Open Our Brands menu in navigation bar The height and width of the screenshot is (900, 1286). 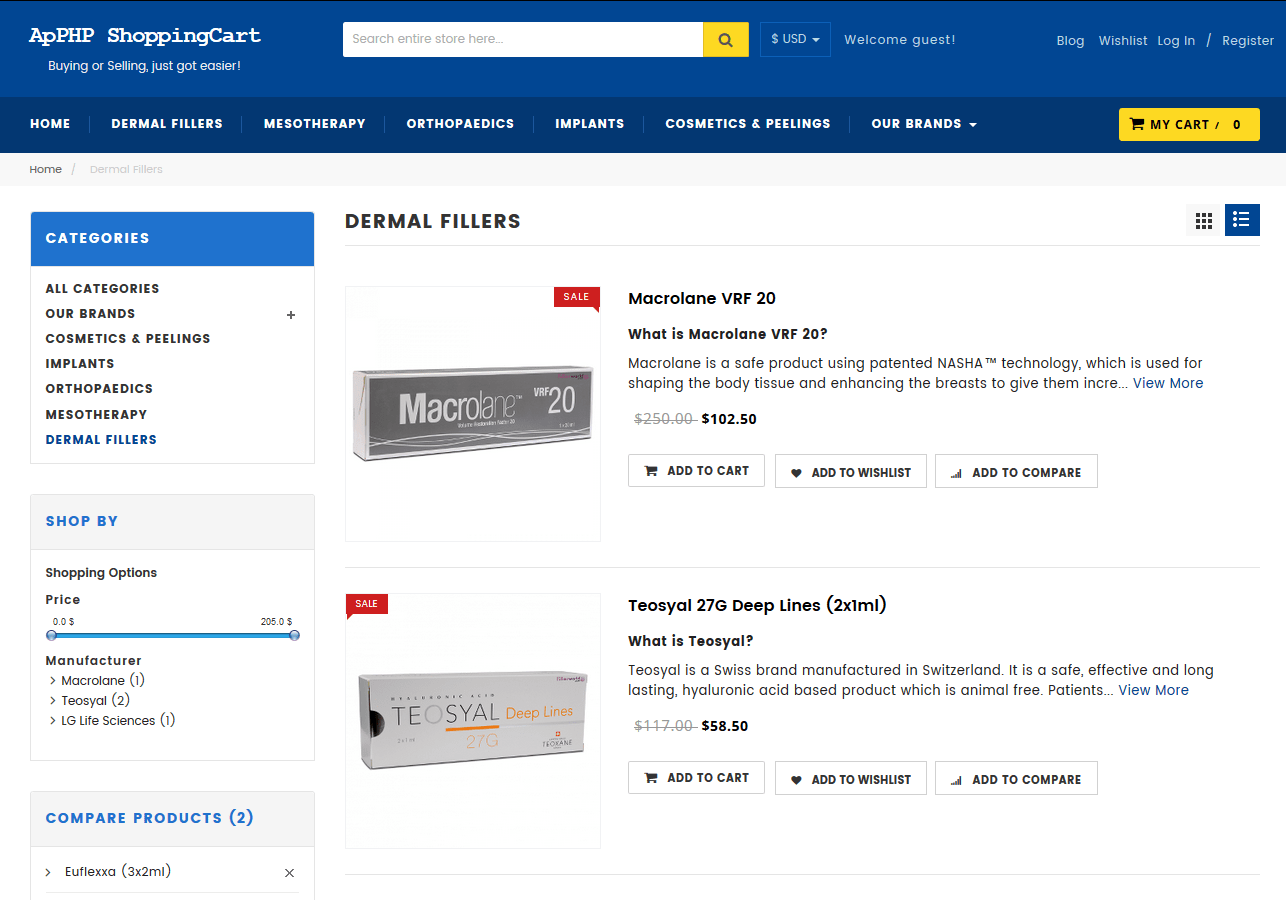(x=923, y=124)
